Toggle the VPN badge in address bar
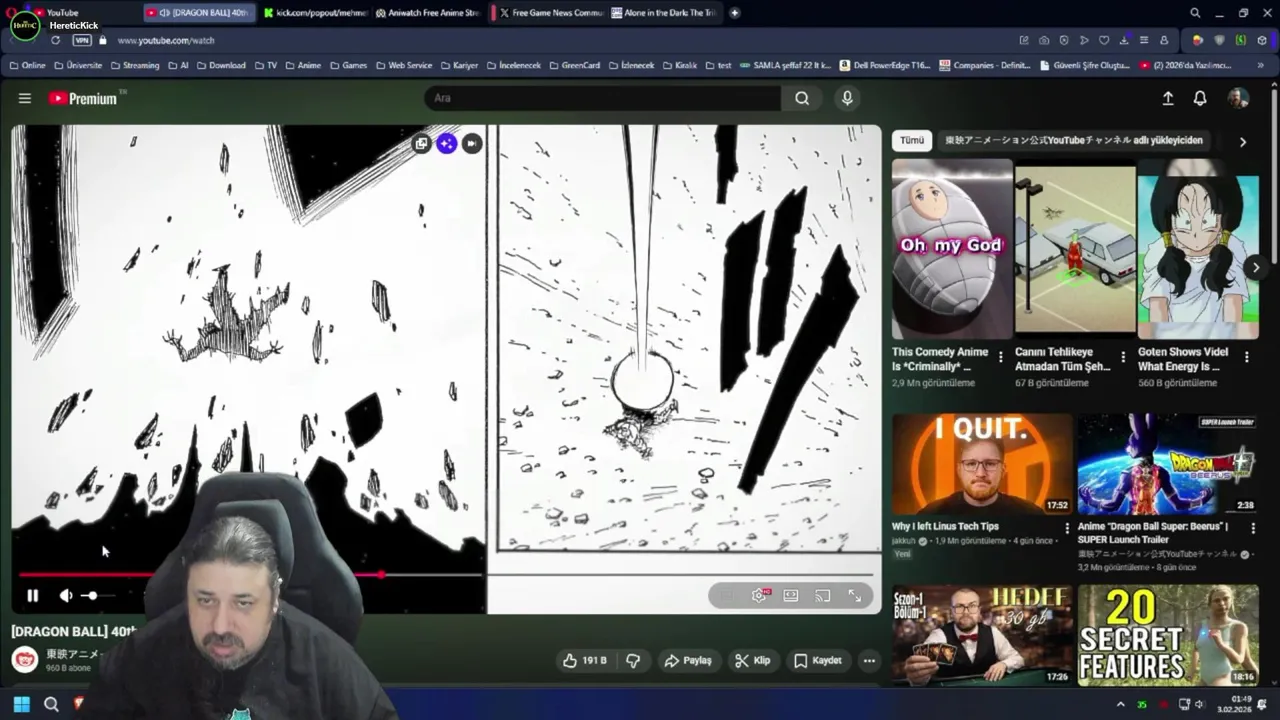1280x720 pixels. (x=82, y=40)
